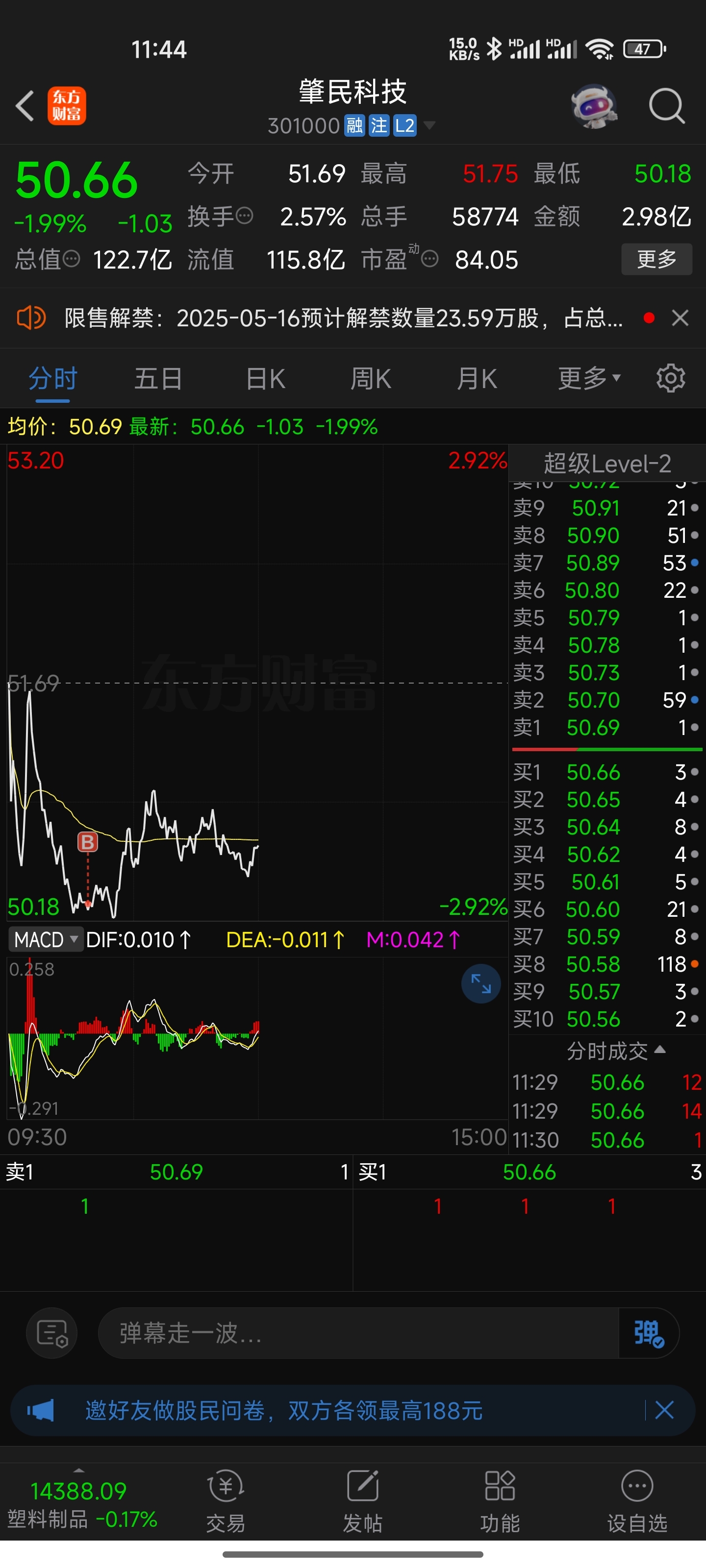Open the 东方财富 app logo

[x=67, y=106]
